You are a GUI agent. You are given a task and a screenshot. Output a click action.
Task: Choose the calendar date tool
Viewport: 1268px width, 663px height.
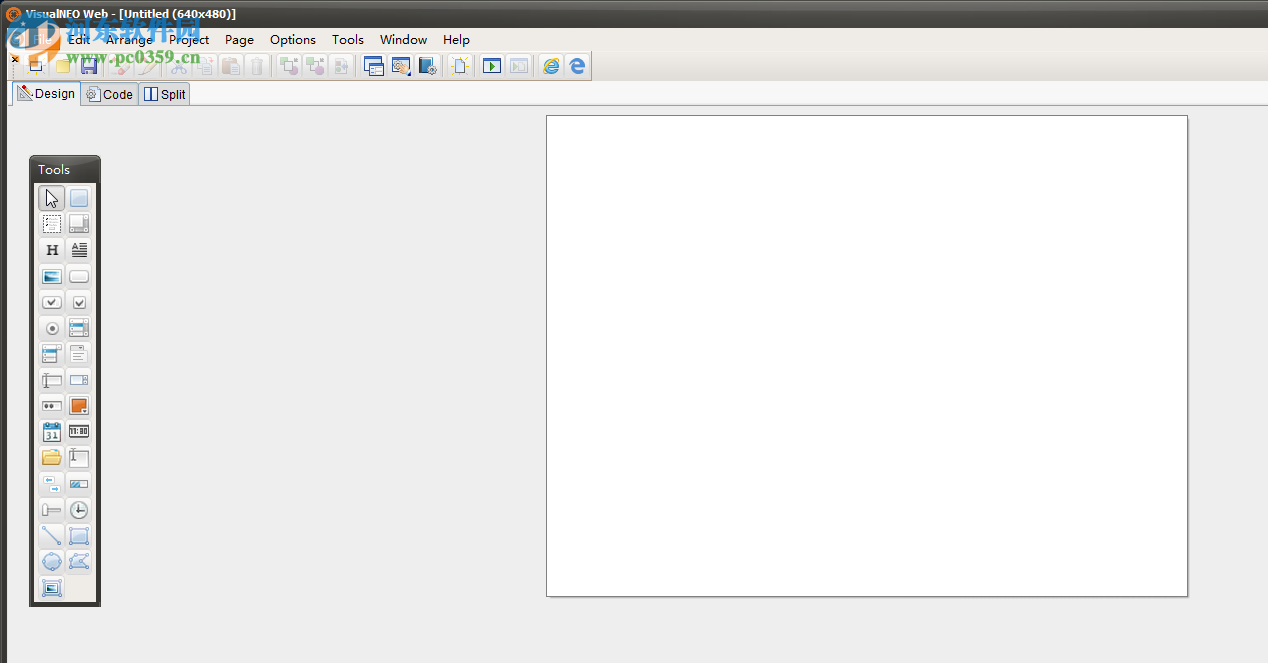[x=52, y=432]
